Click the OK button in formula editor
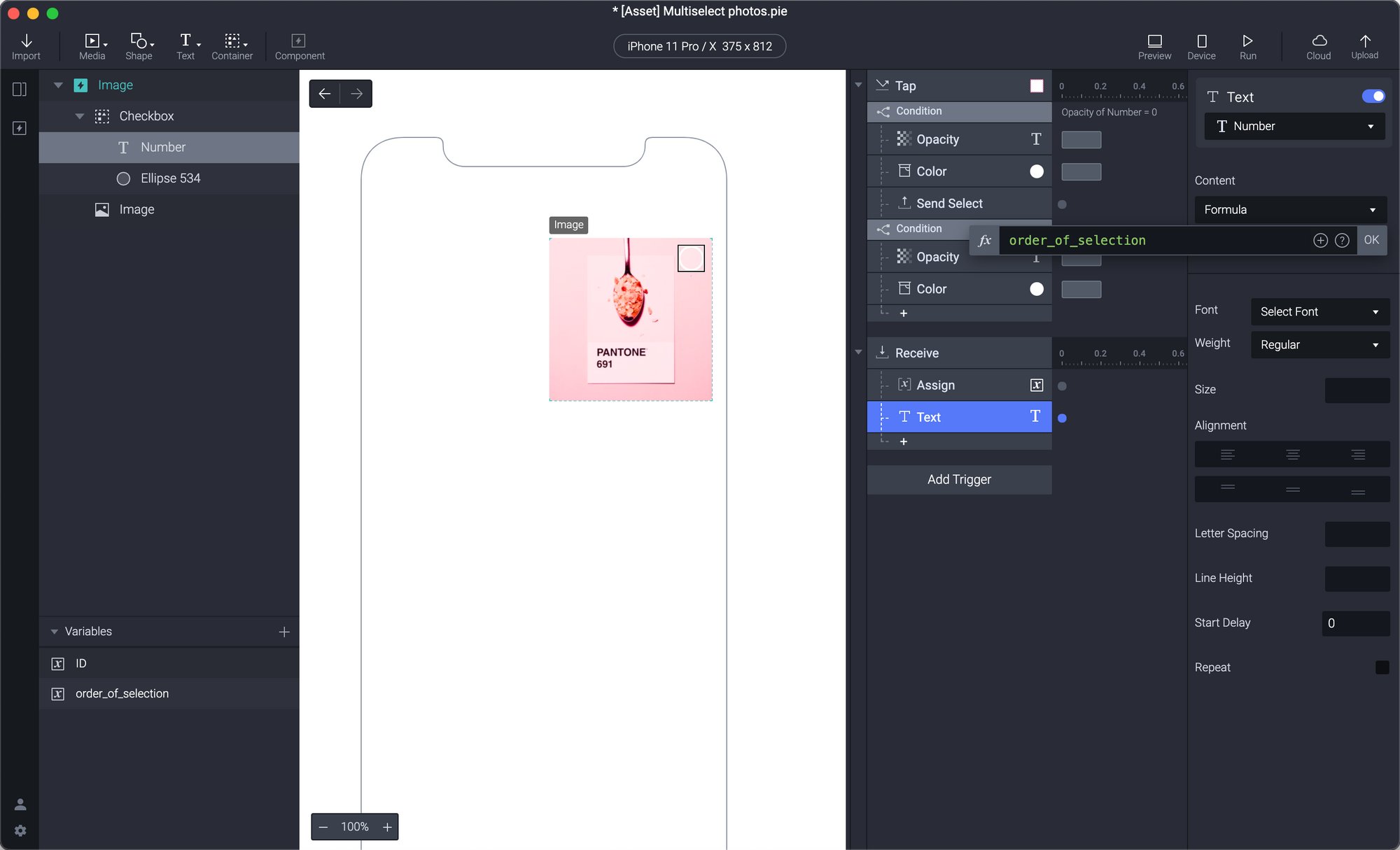 click(1372, 240)
